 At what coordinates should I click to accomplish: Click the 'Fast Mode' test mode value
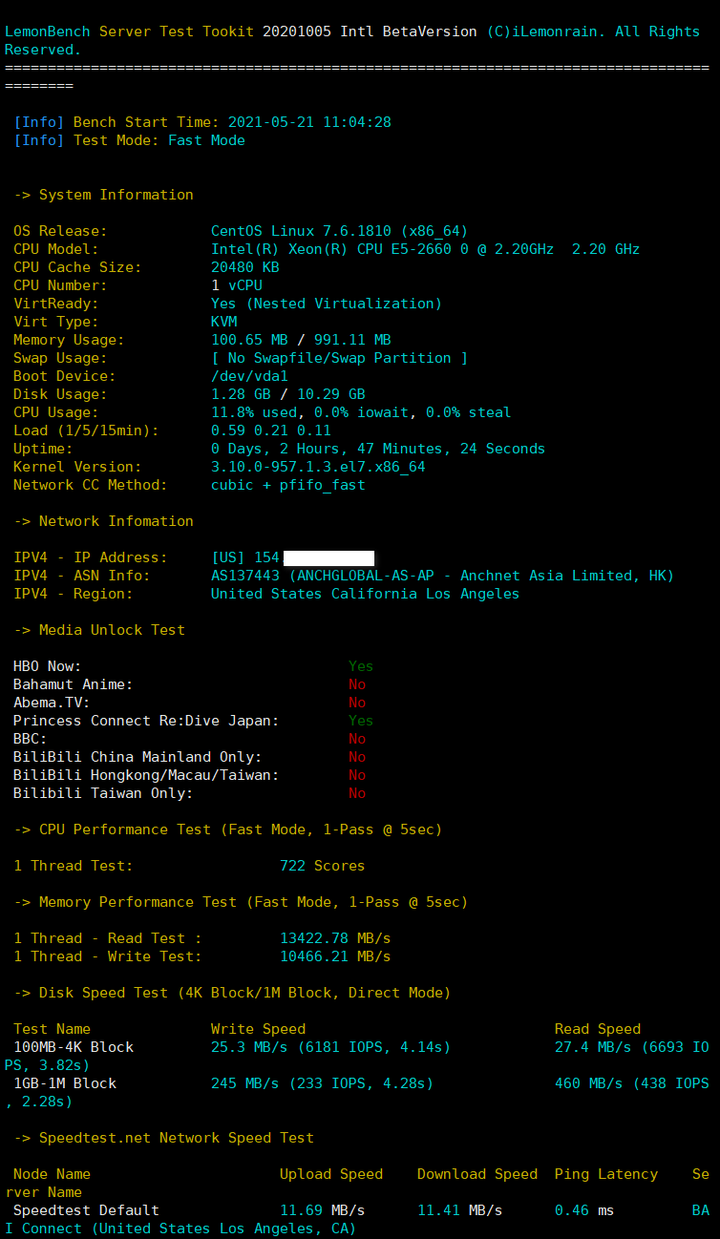click(x=206, y=140)
